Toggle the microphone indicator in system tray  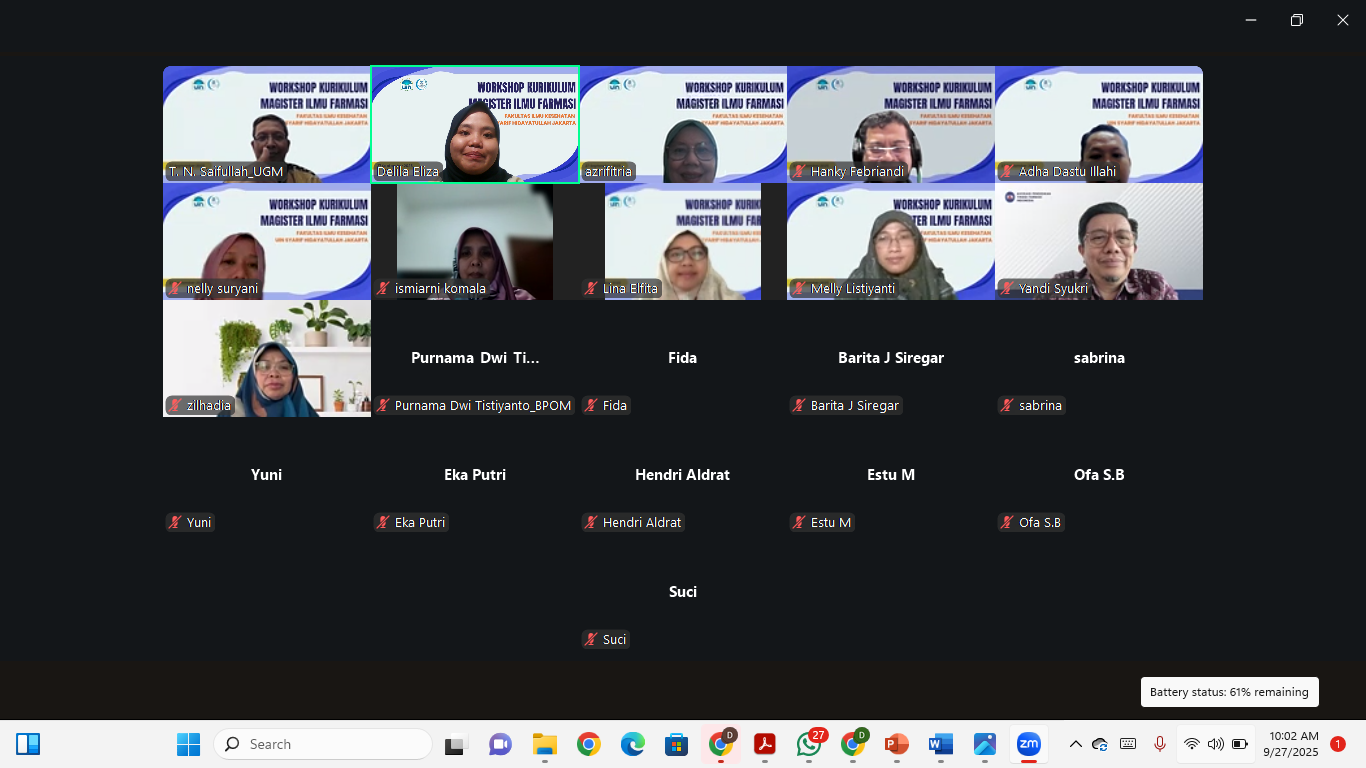[x=1160, y=744]
